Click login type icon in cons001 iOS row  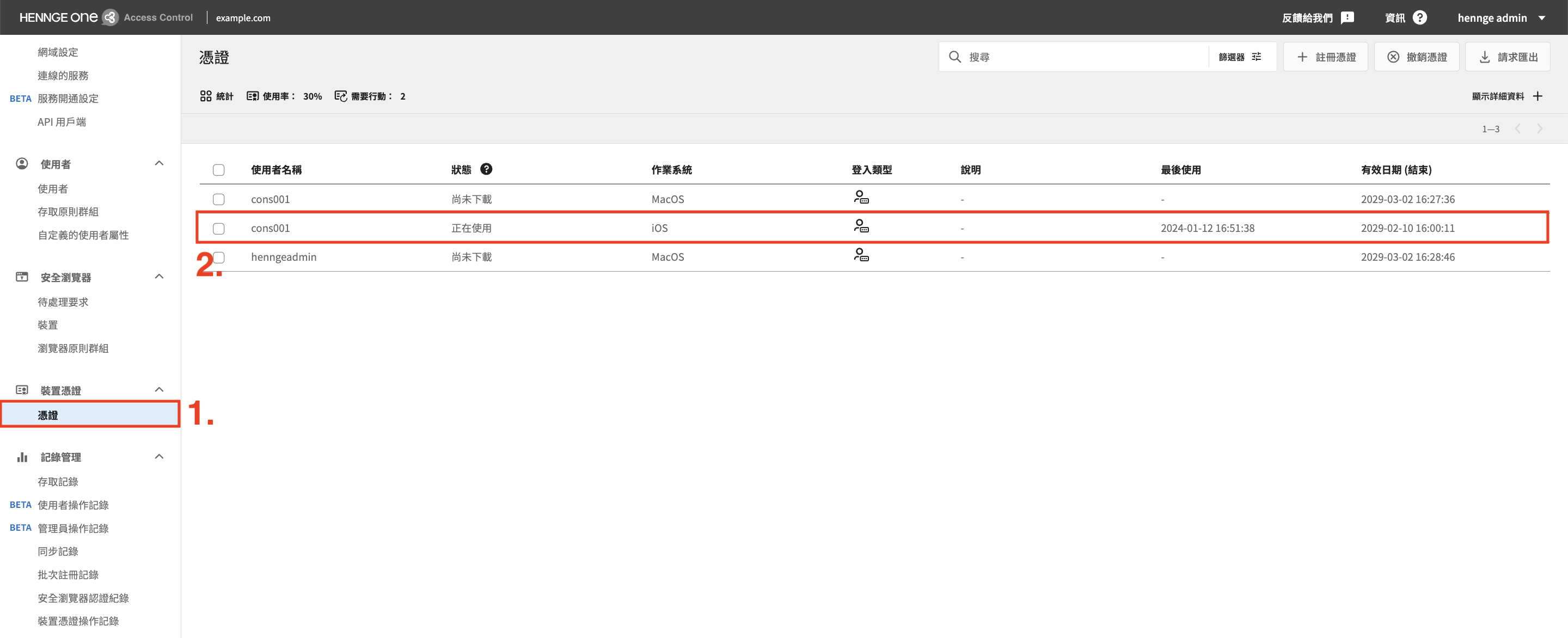pos(861,226)
